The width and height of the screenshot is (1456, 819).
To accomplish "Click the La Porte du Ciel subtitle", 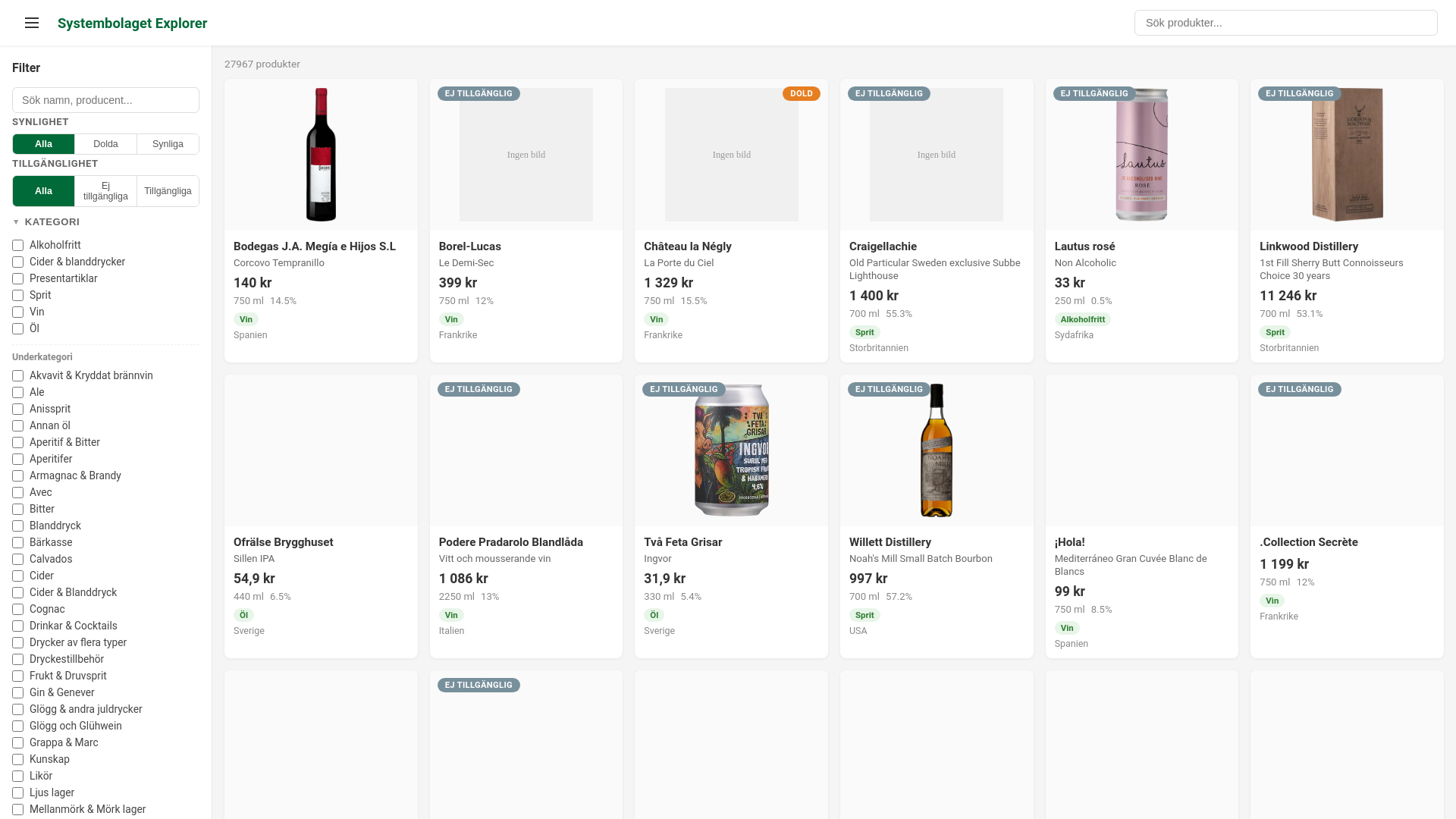I will pos(679,263).
